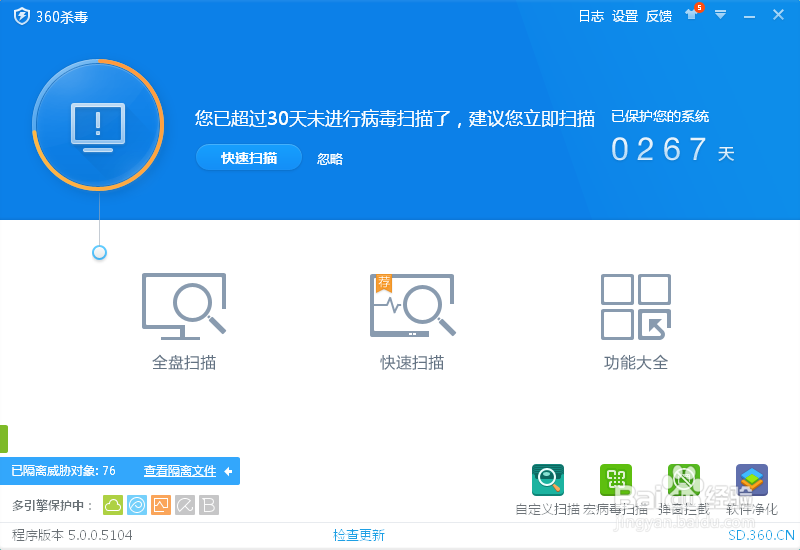The width and height of the screenshot is (800, 550).
Task: Expand the title bar dropdown triangle menu
Action: [720, 15]
